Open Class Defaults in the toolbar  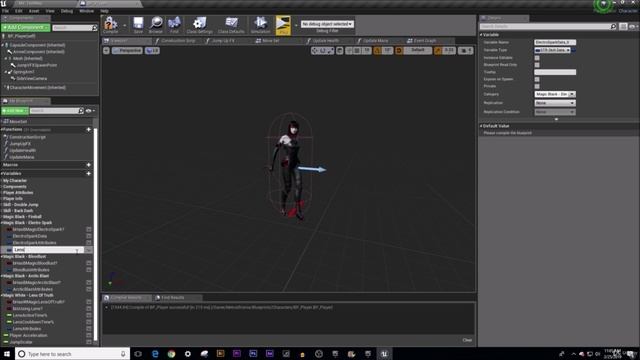(x=231, y=25)
